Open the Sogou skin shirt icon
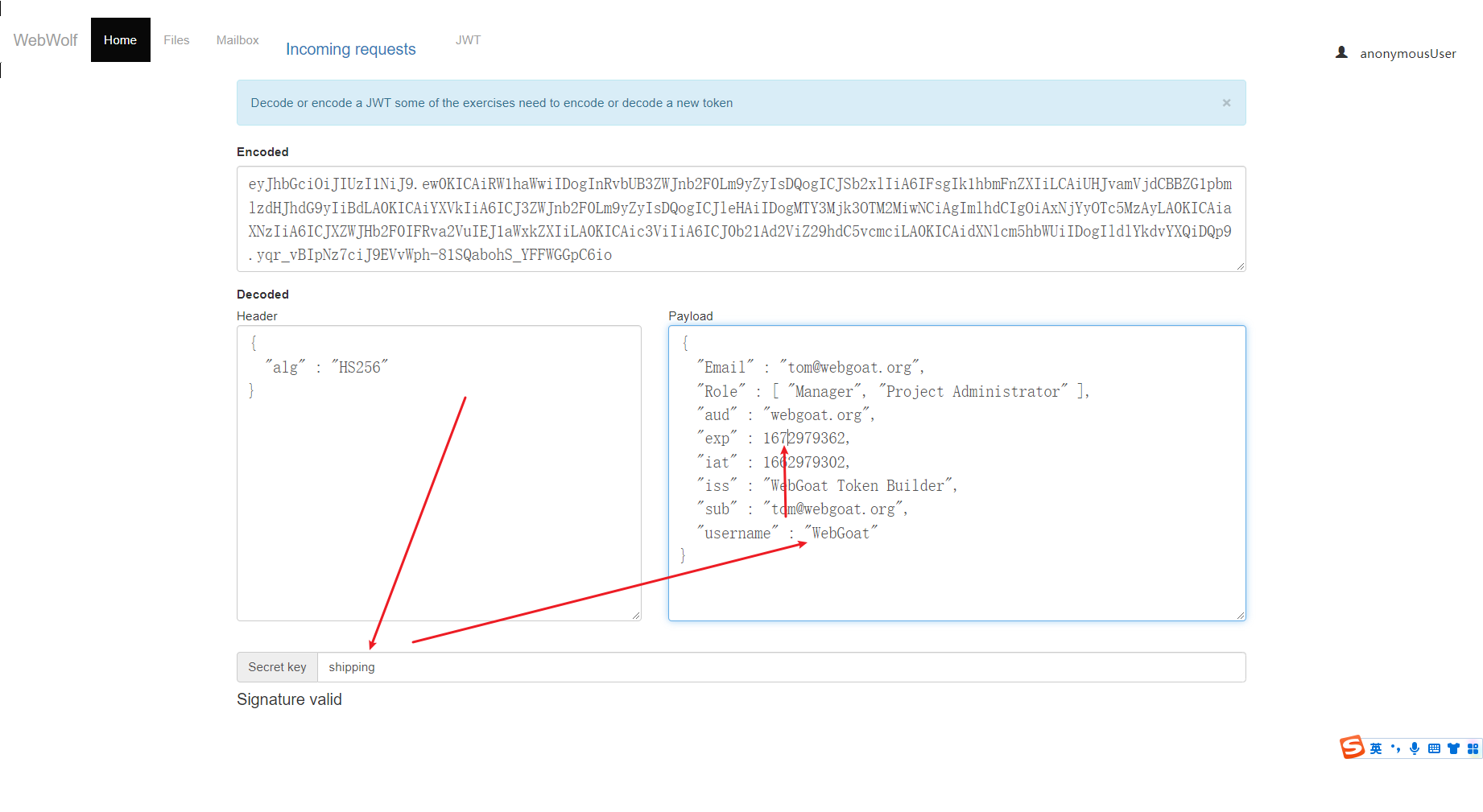The width and height of the screenshot is (1483, 812). [1453, 748]
